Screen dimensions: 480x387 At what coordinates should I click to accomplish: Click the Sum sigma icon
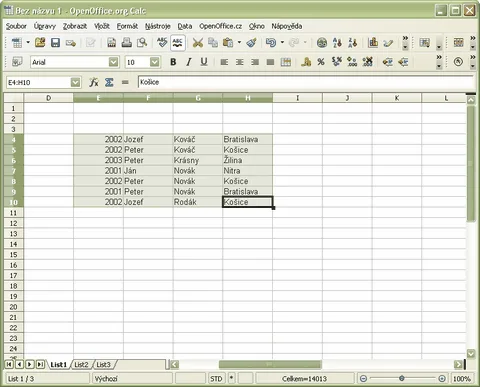pyautogui.click(x=109, y=82)
